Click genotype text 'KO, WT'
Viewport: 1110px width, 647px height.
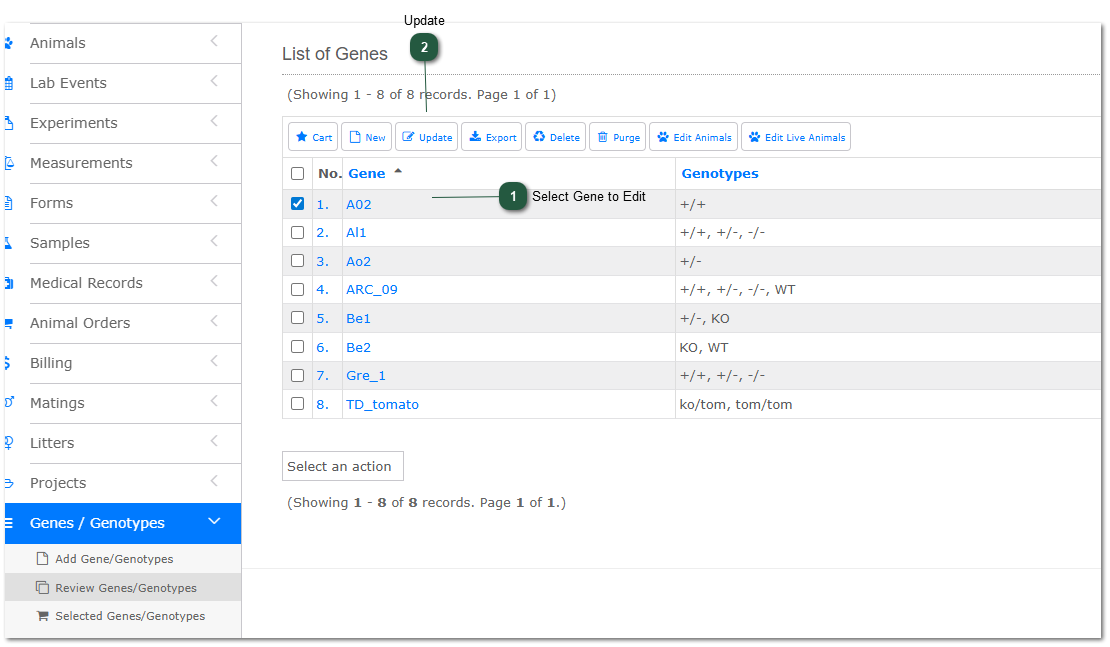704,348
